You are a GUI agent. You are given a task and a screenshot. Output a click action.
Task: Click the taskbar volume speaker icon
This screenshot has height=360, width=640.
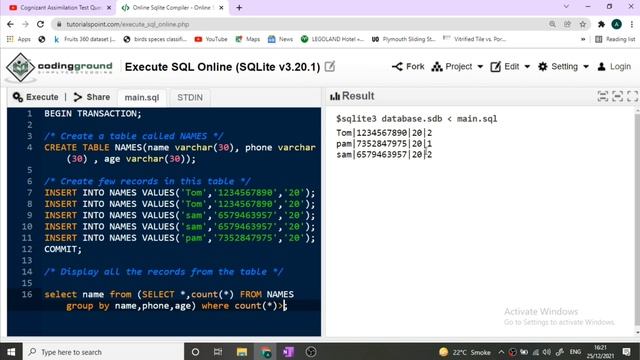547,352
